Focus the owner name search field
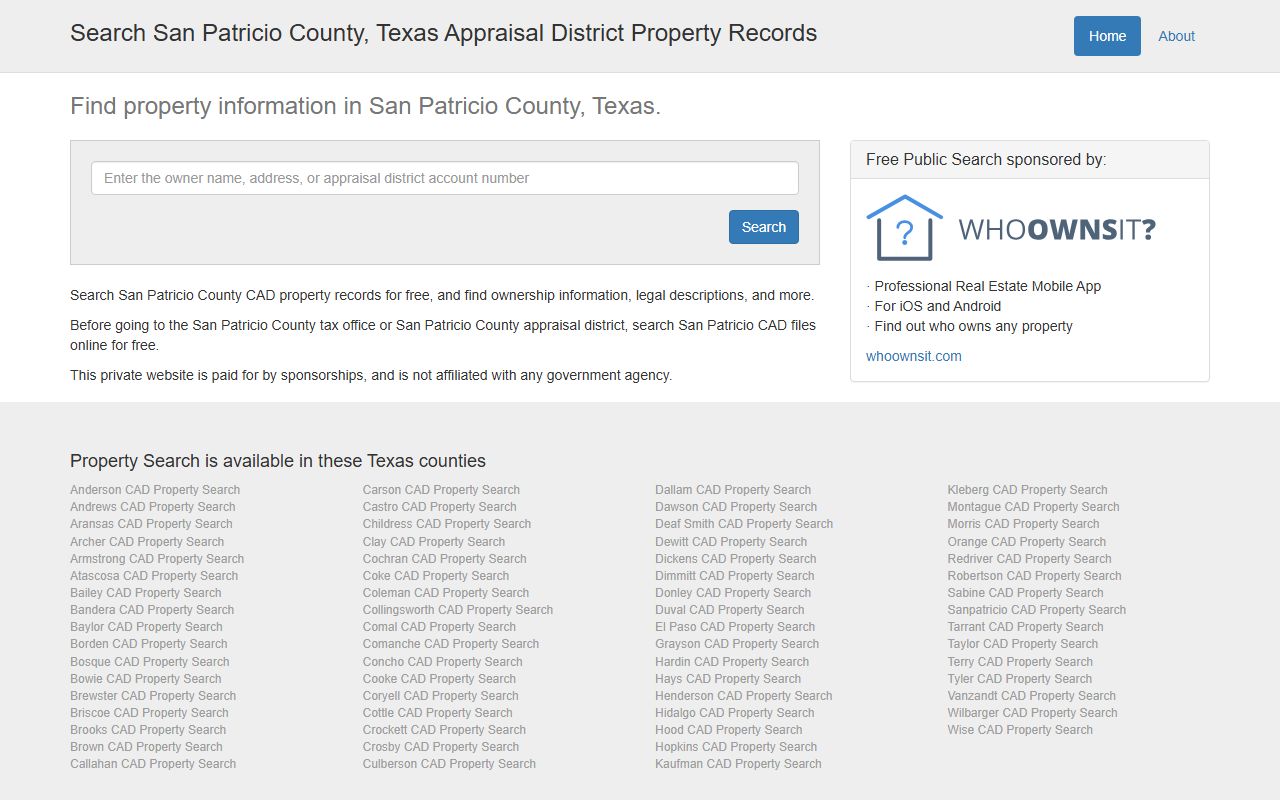 coord(445,178)
